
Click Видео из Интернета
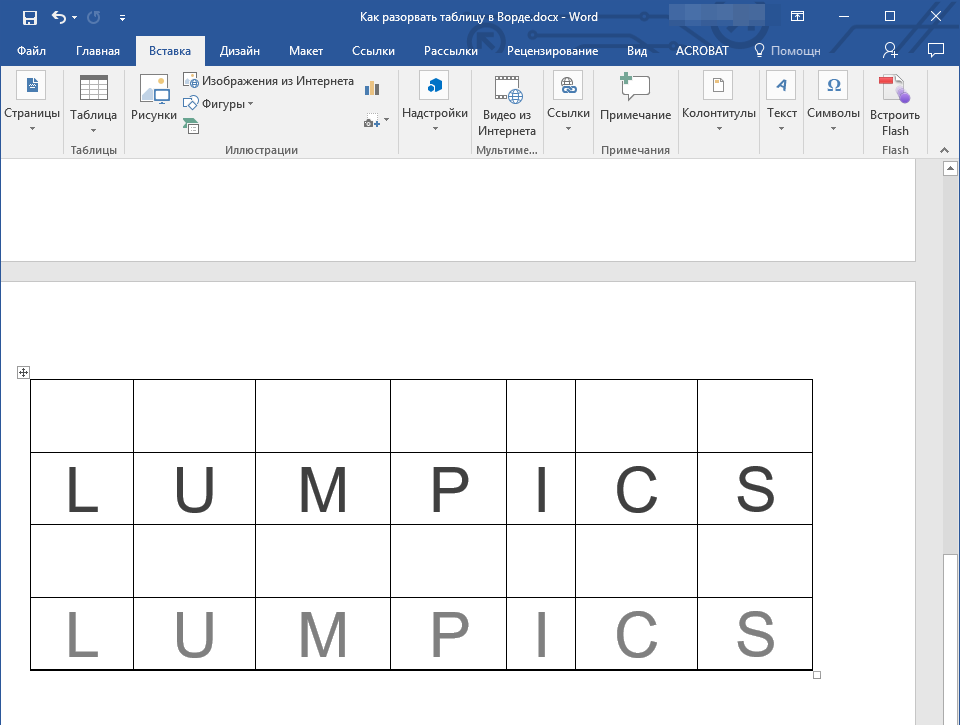[507, 105]
